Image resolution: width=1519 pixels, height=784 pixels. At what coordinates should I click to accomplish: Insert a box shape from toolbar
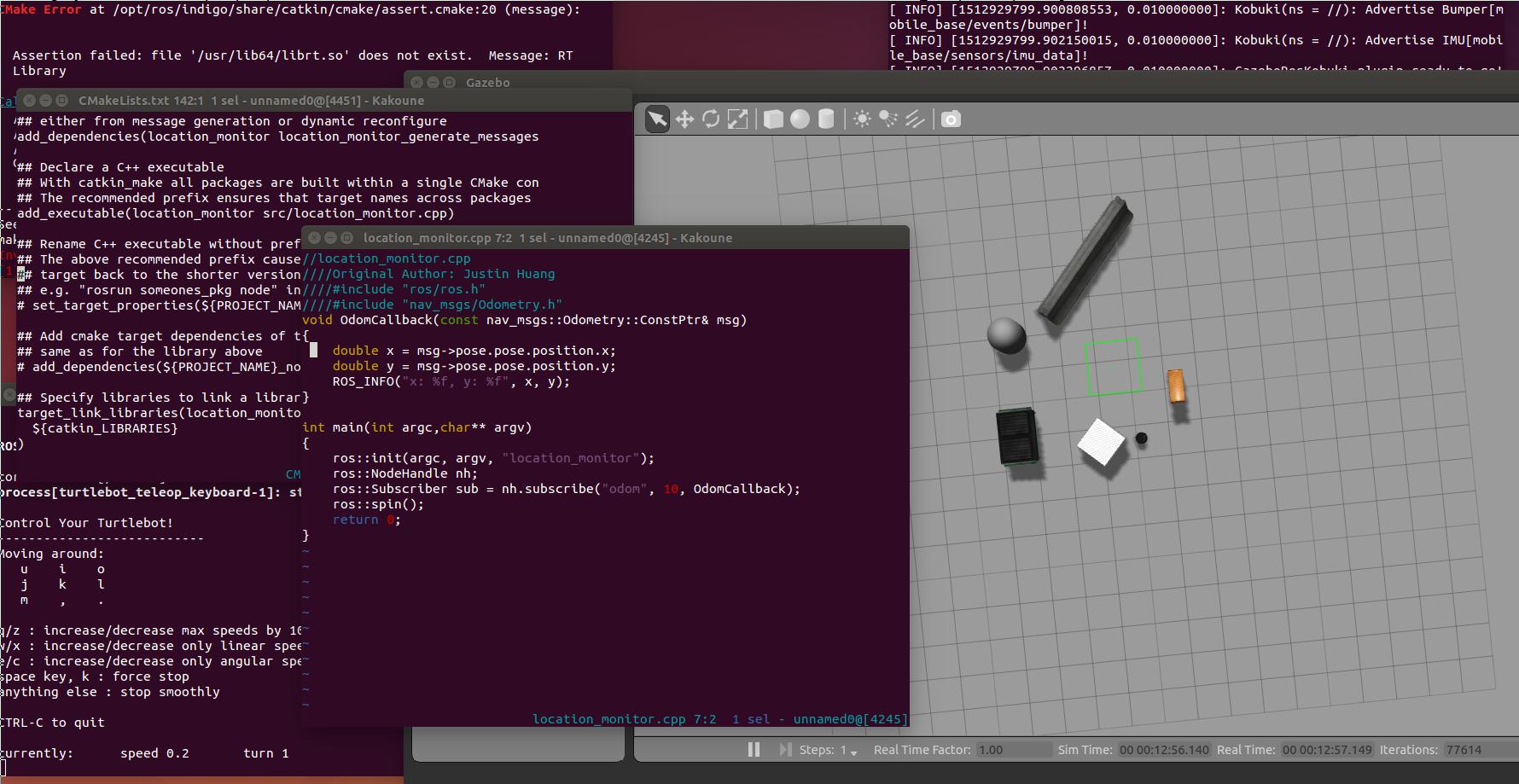coord(773,119)
